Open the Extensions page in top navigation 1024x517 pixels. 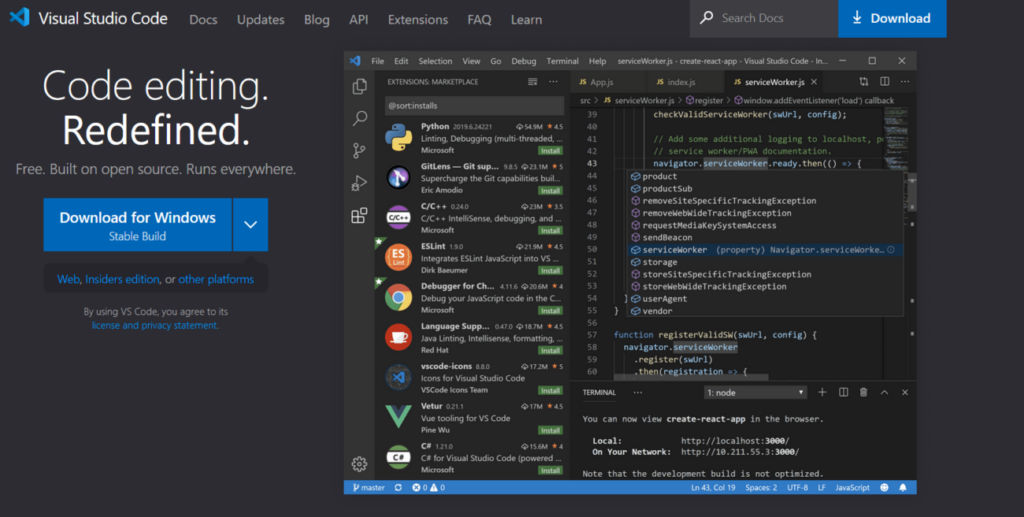click(418, 19)
